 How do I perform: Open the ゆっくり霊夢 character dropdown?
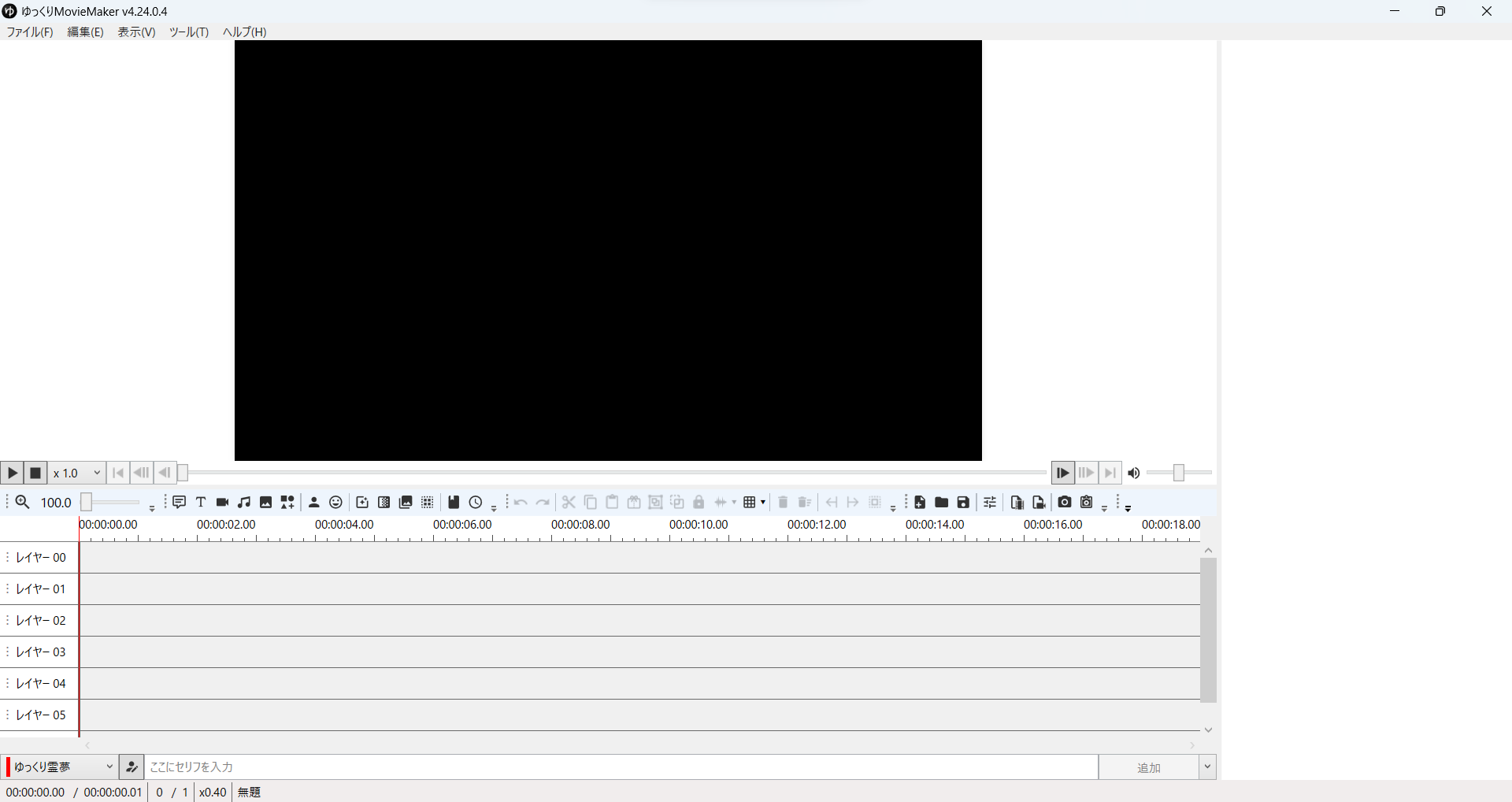[63, 767]
